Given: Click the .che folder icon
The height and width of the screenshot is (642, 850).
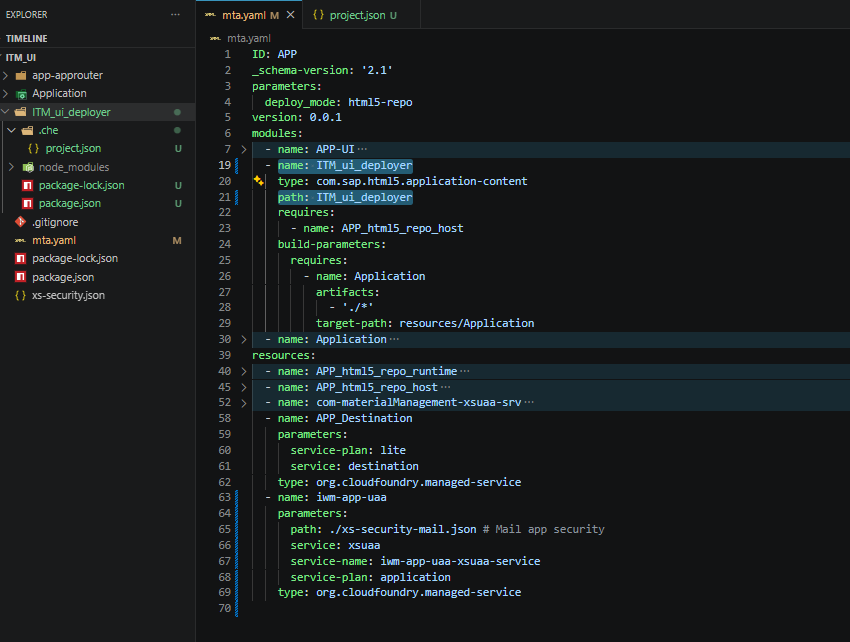Looking at the screenshot, I should point(28,130).
